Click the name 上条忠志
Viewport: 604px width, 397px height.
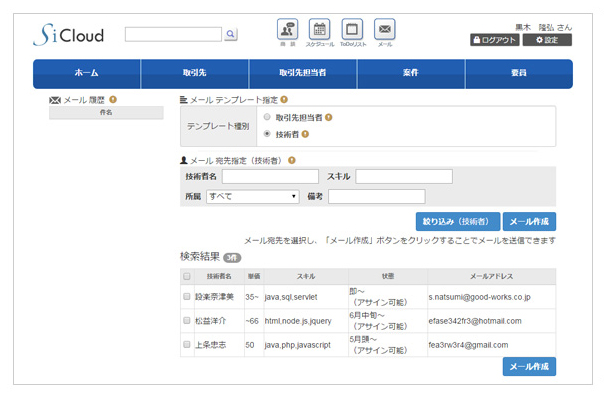pyautogui.click(x=210, y=345)
